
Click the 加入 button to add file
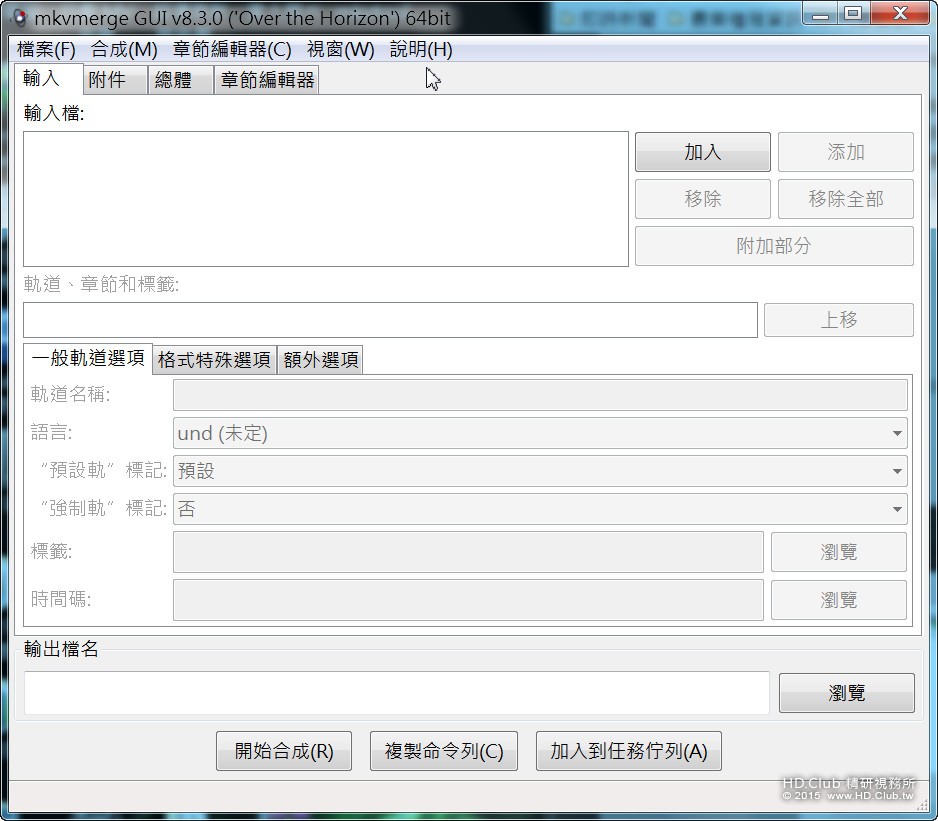[702, 152]
